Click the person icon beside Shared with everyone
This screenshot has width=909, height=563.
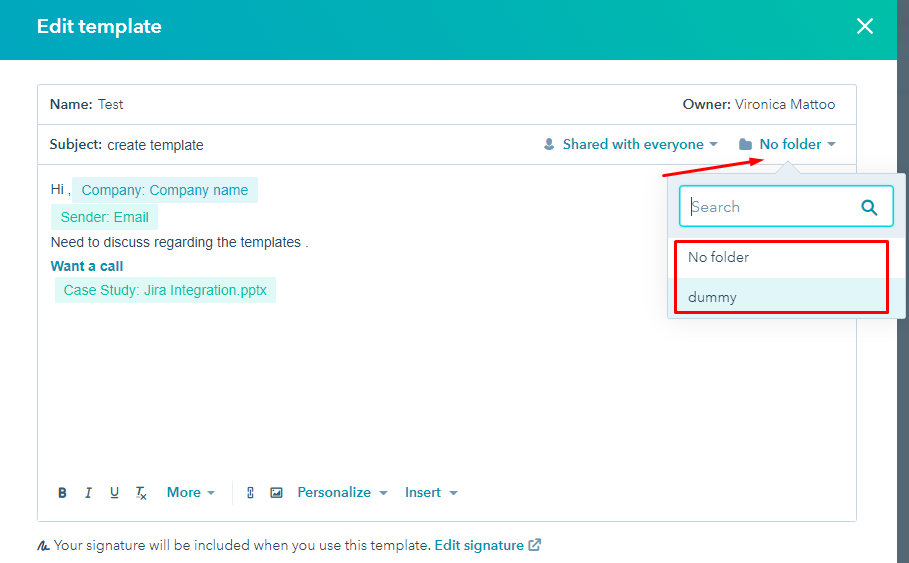click(x=549, y=144)
